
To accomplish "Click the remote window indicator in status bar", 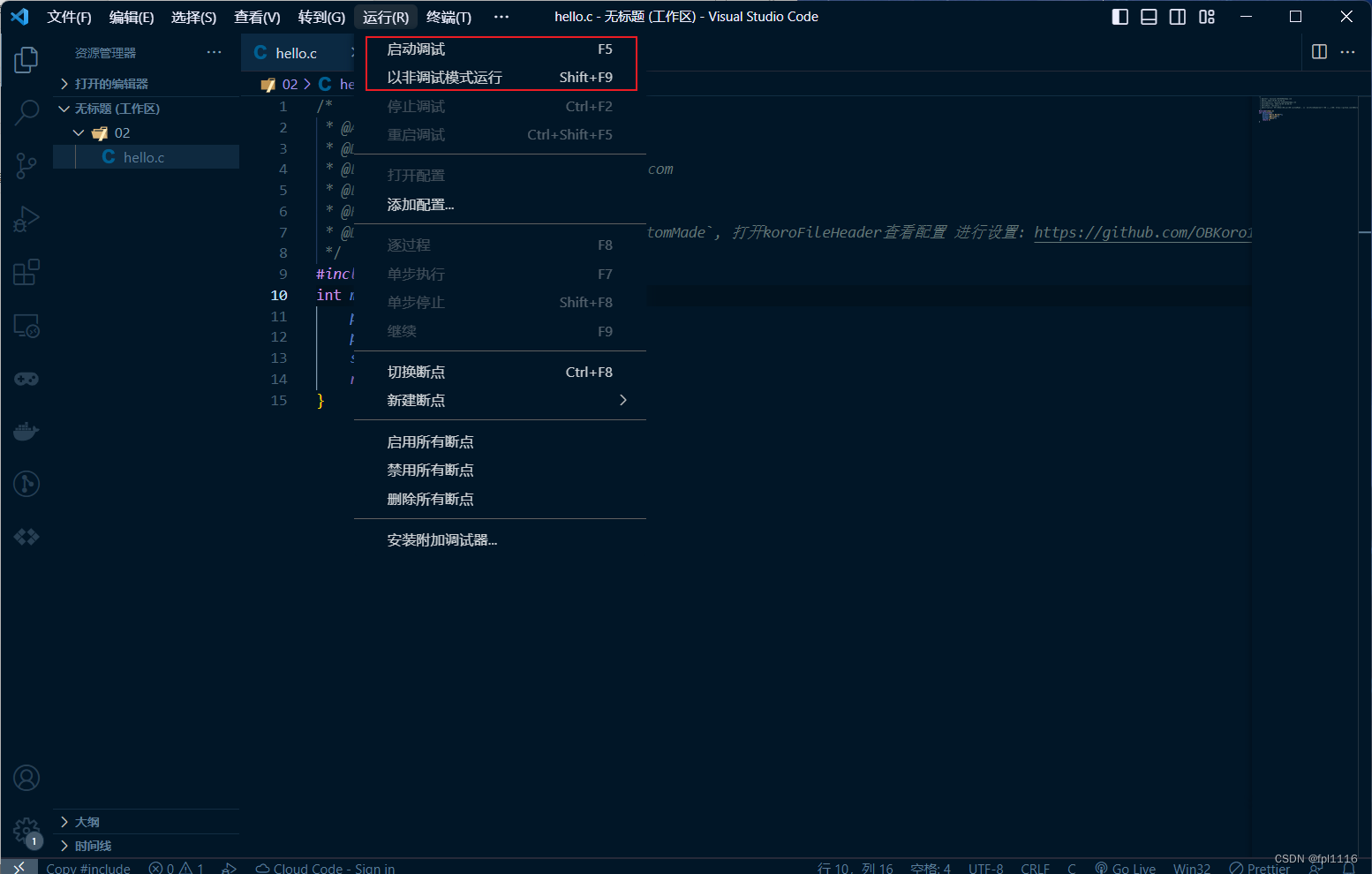I will click(19, 867).
